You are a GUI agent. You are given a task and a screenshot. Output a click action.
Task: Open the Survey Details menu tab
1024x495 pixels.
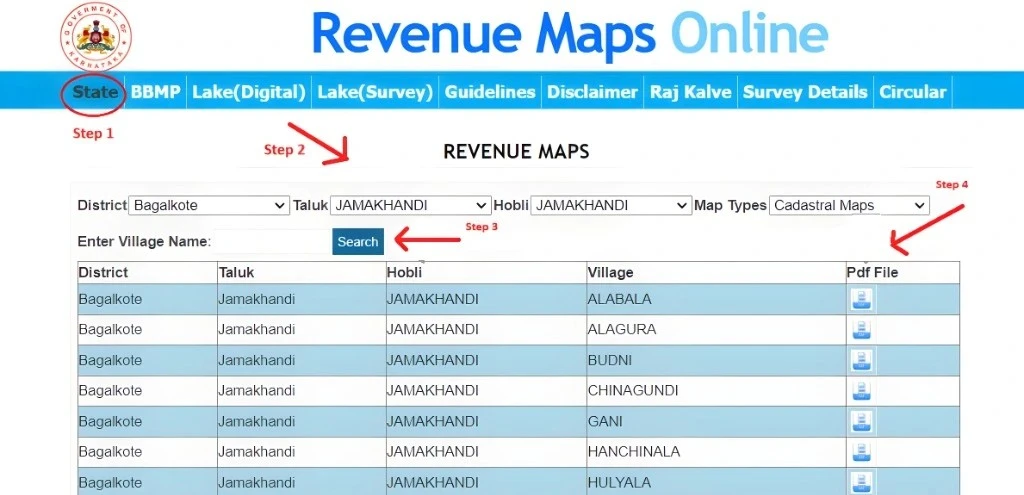(x=805, y=92)
